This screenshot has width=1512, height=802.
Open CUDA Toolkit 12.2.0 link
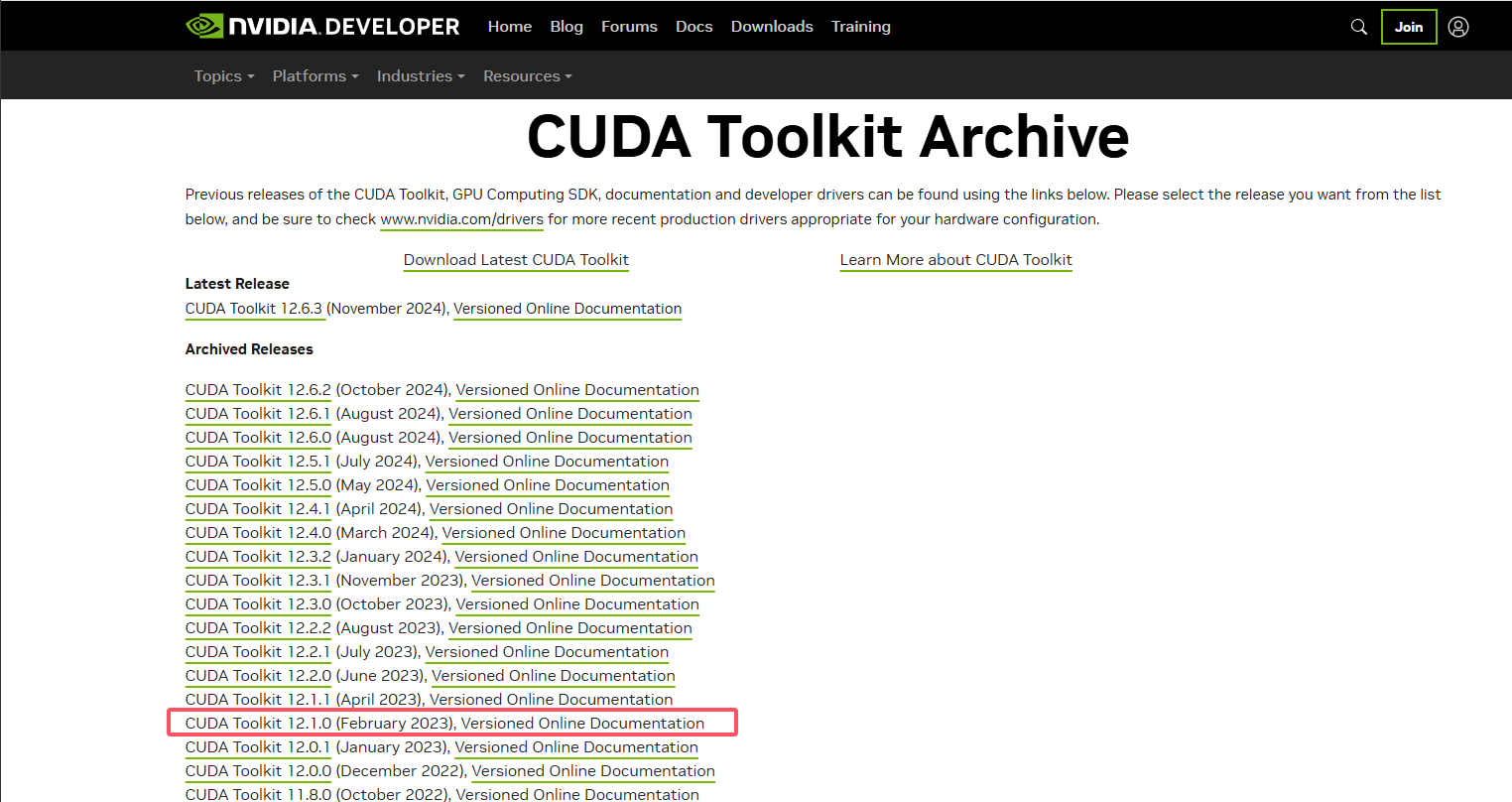(x=258, y=676)
